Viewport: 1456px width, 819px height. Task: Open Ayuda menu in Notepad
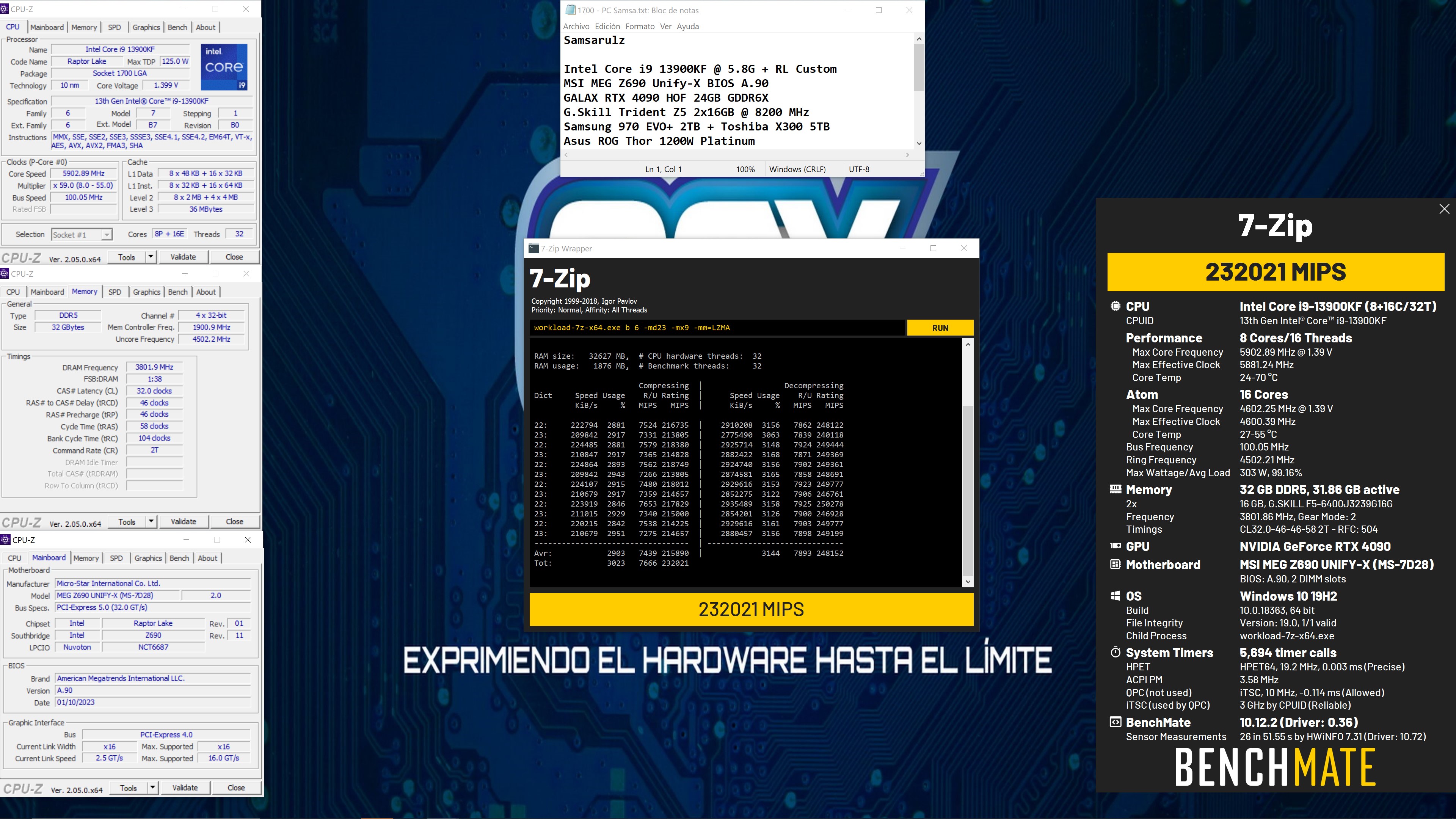tap(688, 27)
